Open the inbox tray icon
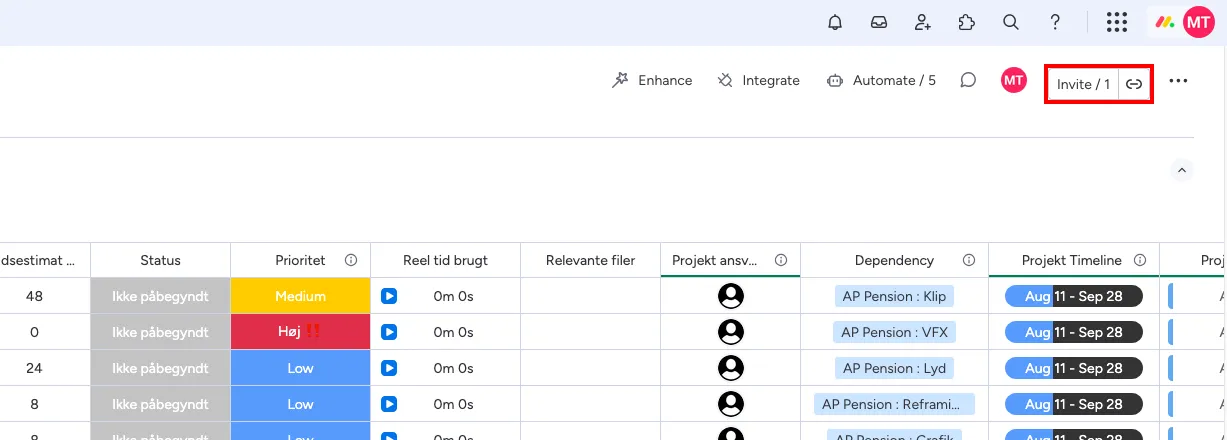 [x=879, y=22]
